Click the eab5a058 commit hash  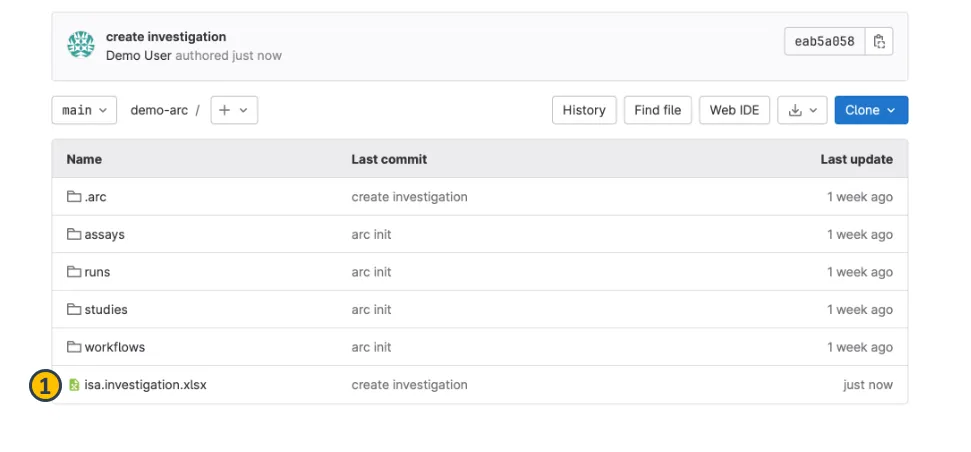click(824, 41)
